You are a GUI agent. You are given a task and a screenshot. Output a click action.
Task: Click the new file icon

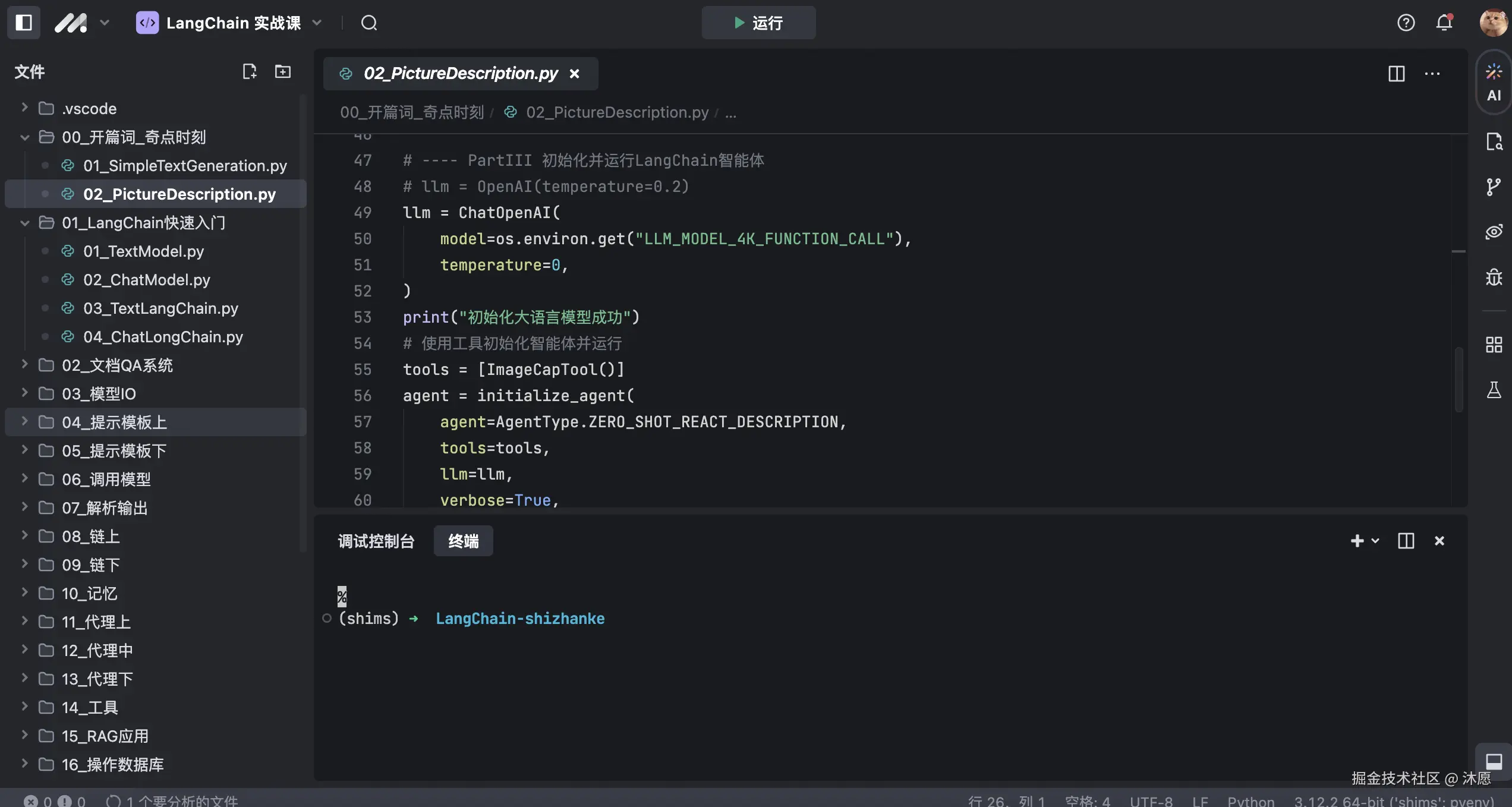coord(250,72)
